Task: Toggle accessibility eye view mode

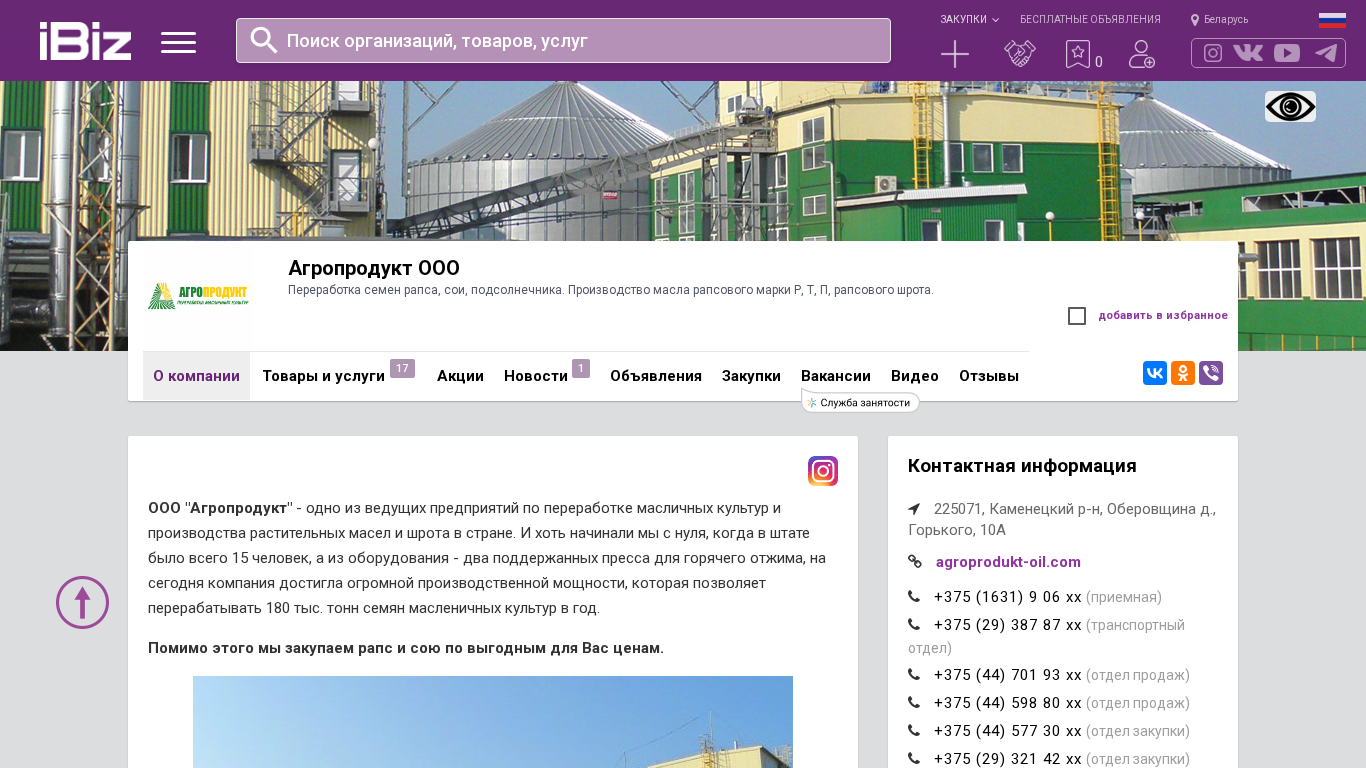Action: [x=1290, y=107]
